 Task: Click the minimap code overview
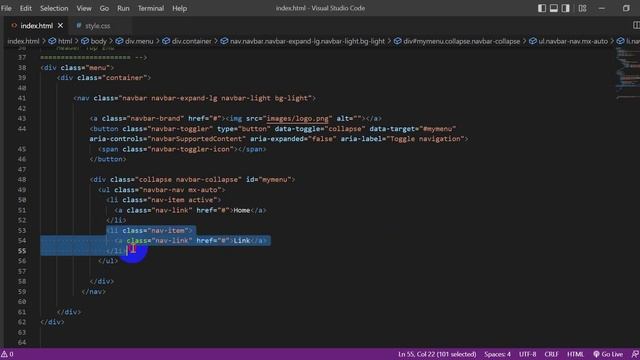tap(628, 73)
